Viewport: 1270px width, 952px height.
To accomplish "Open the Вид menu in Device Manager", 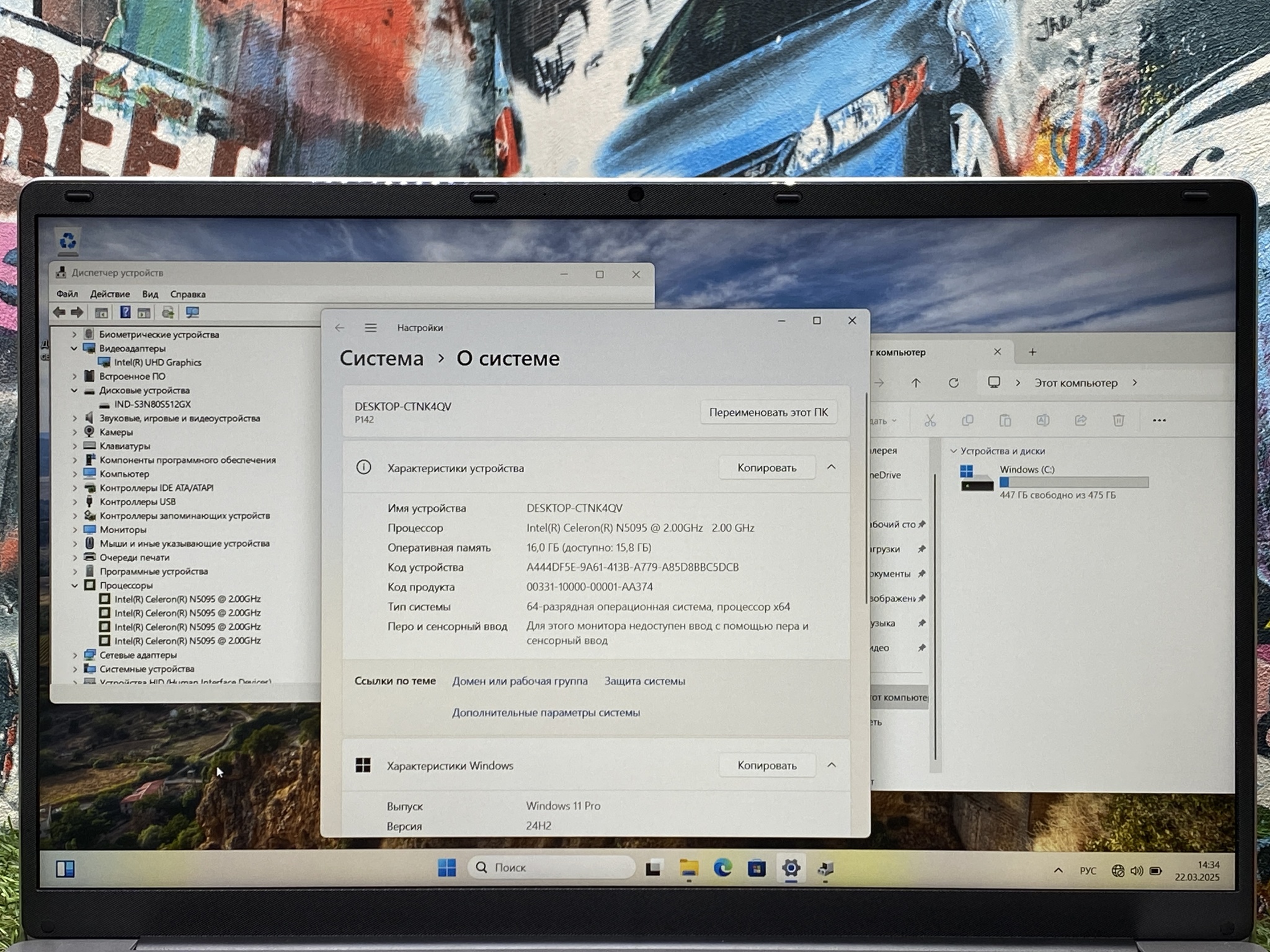I will click(150, 294).
